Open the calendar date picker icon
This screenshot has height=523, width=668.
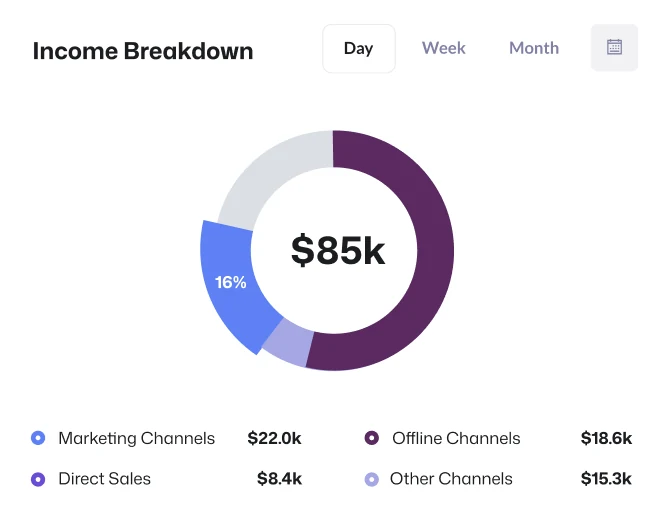tap(614, 48)
